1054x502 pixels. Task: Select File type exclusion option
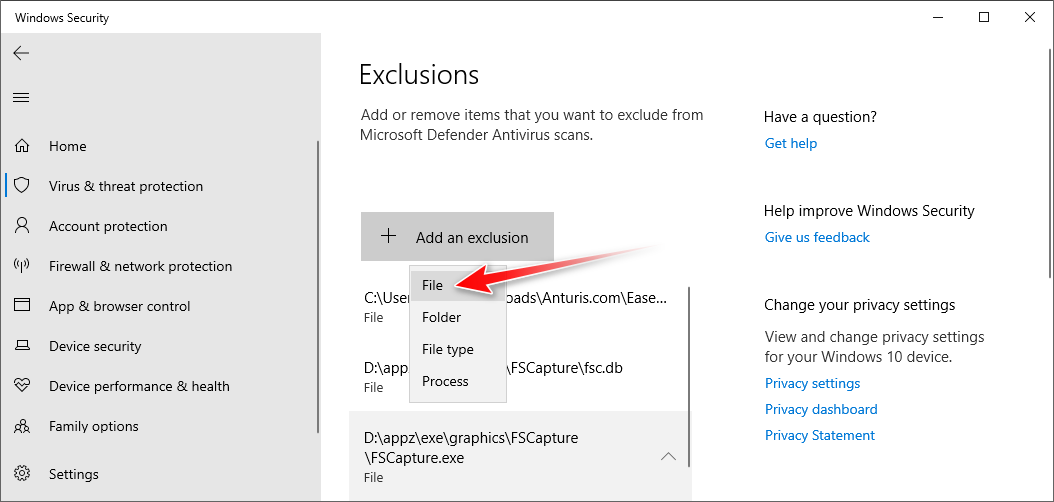click(x=447, y=349)
